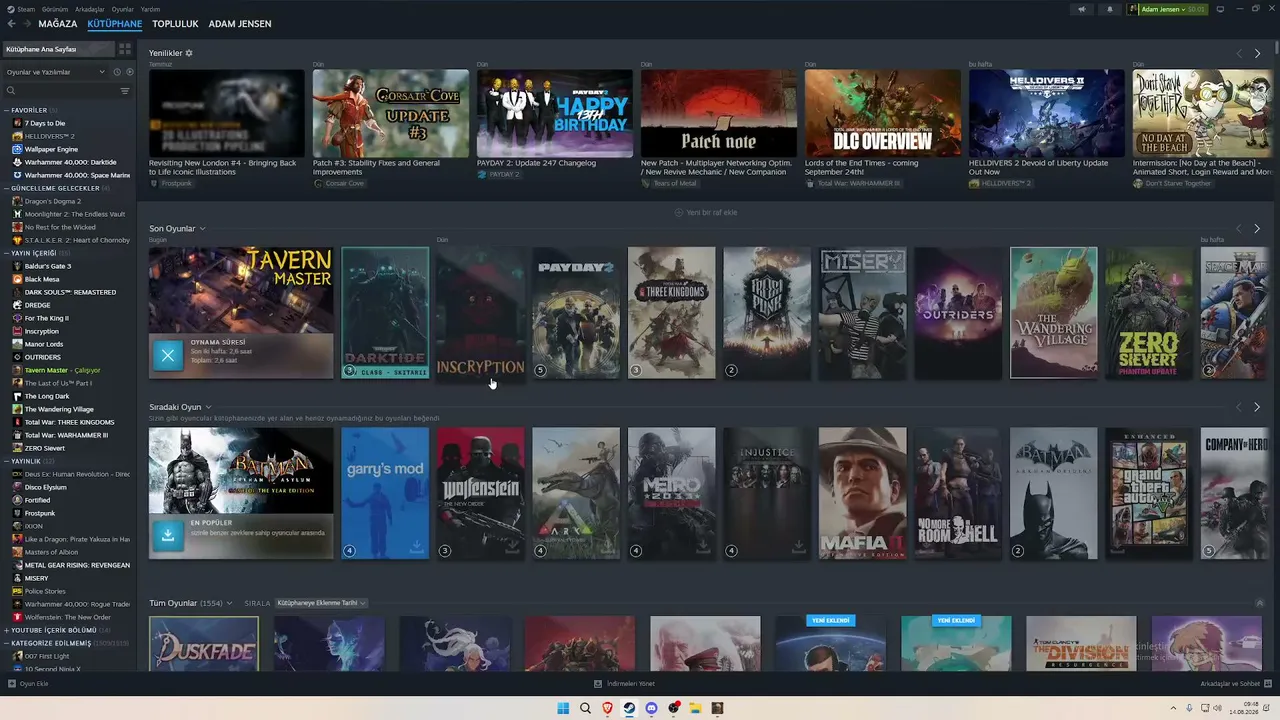Viewport: 1280px width, 720px height.
Task: Click Yeni bir raf ekle
Action: 705,213
